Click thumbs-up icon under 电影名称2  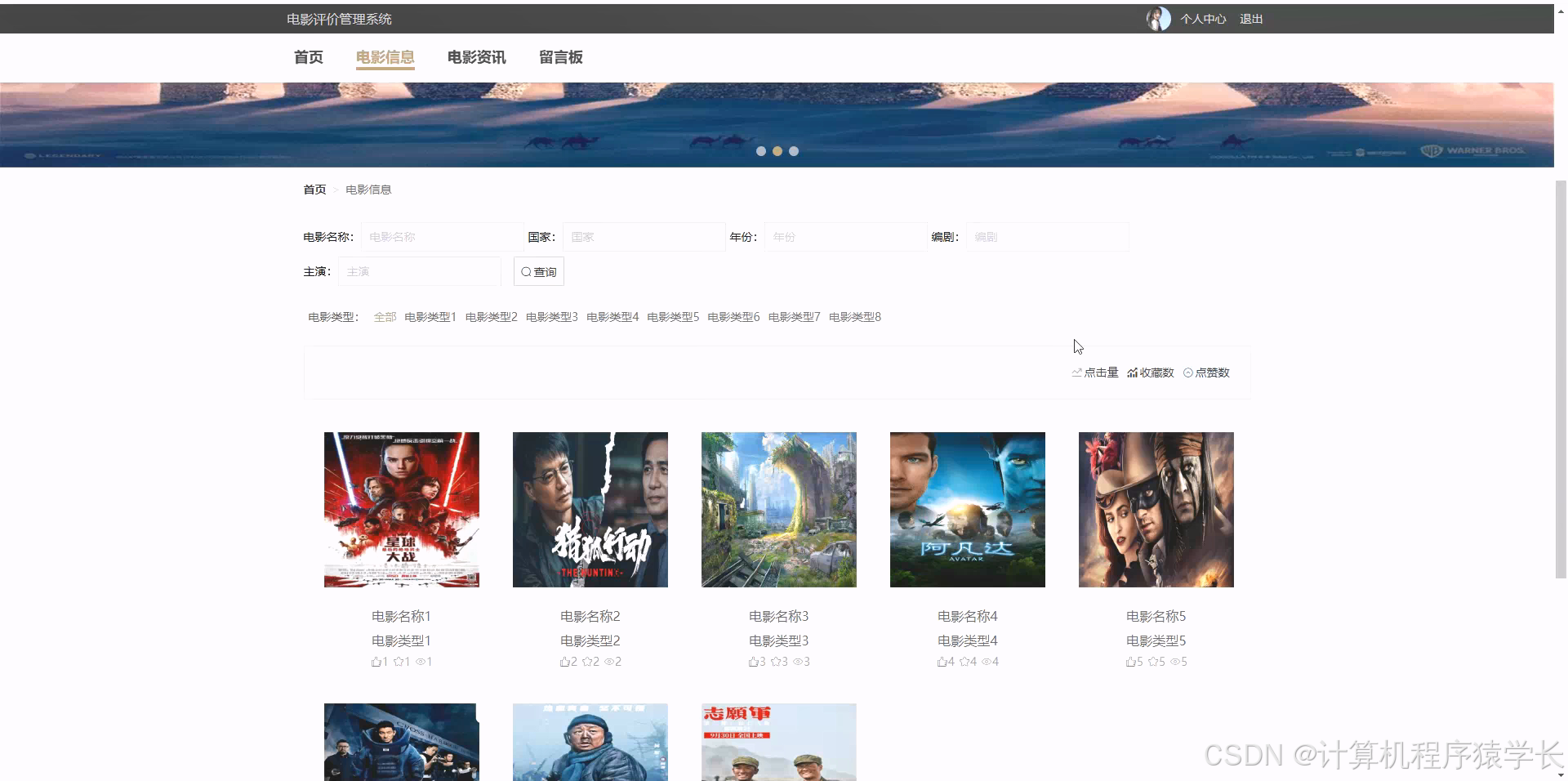tap(565, 662)
